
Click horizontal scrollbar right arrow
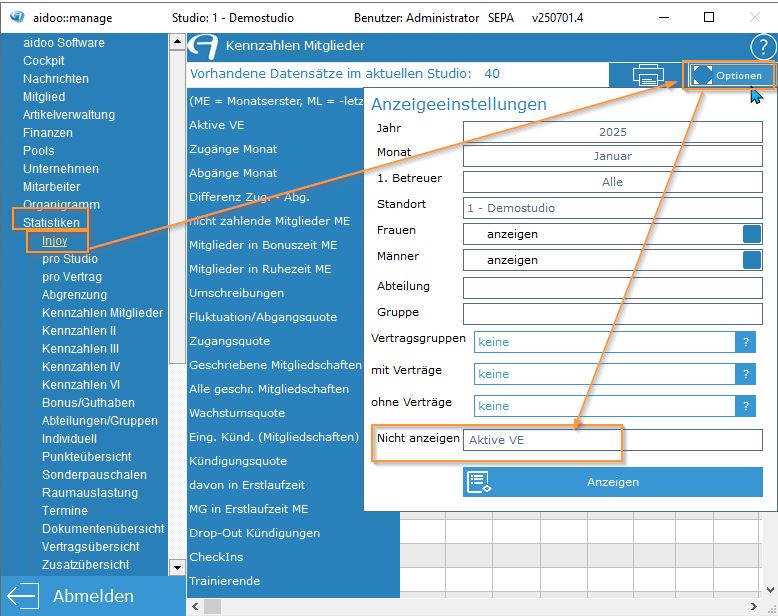(x=754, y=607)
